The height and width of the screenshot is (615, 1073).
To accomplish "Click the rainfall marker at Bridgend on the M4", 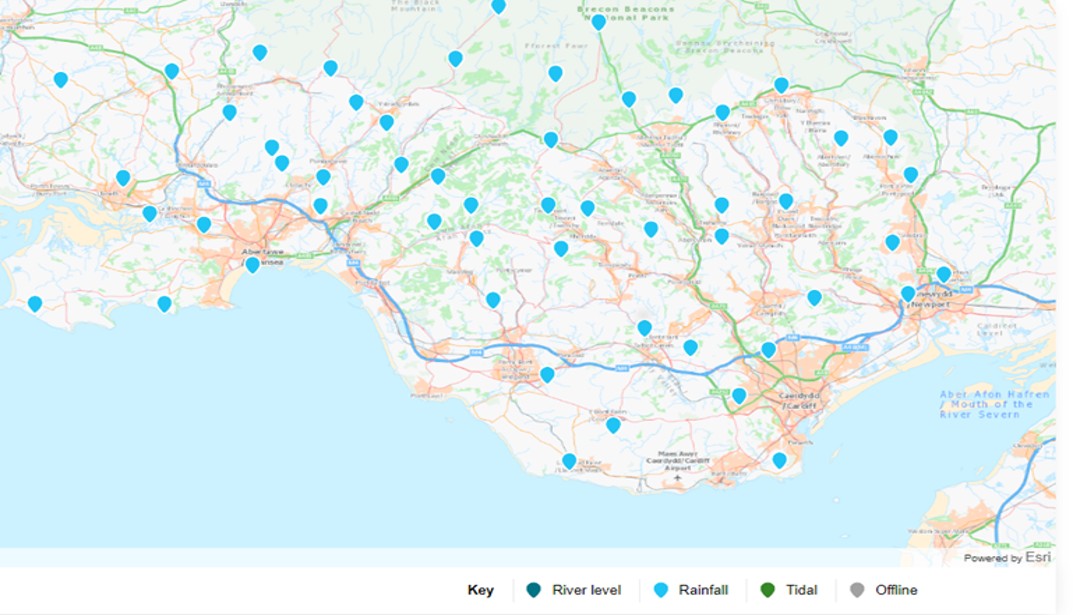I will coord(547,374).
